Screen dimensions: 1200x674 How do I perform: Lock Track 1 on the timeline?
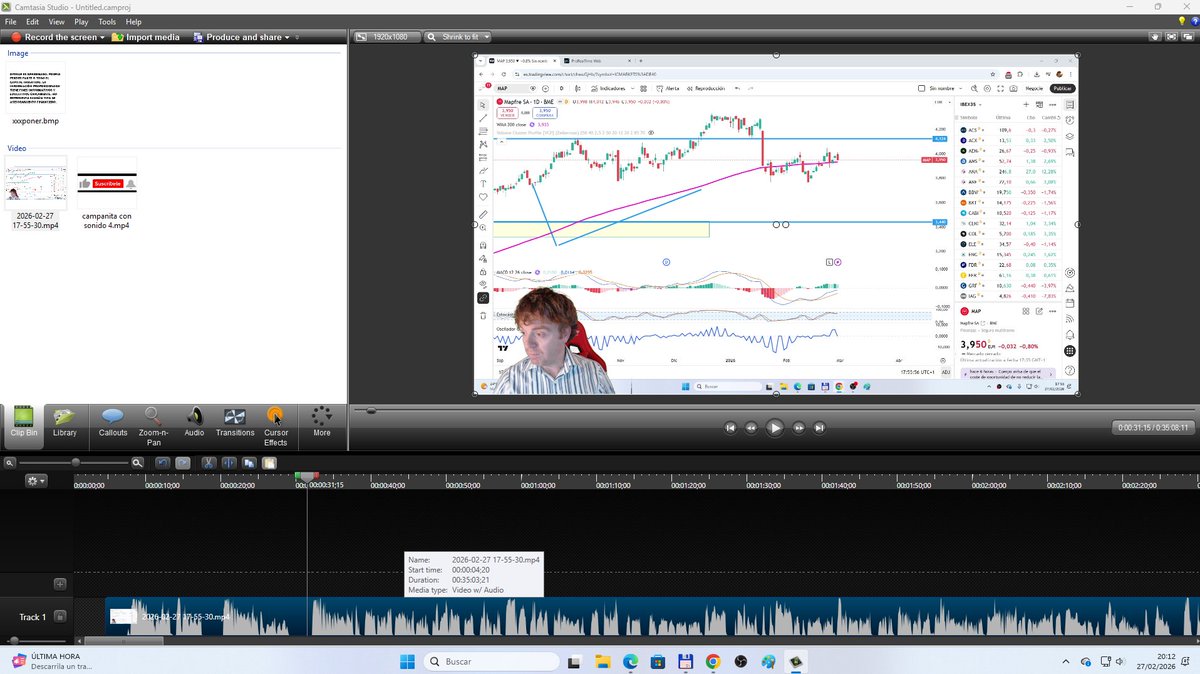[x=60, y=616]
